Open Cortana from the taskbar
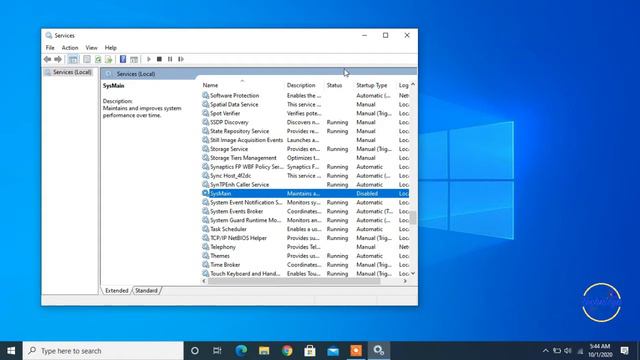Image resolution: width=640 pixels, height=360 pixels. pyautogui.click(x=195, y=351)
